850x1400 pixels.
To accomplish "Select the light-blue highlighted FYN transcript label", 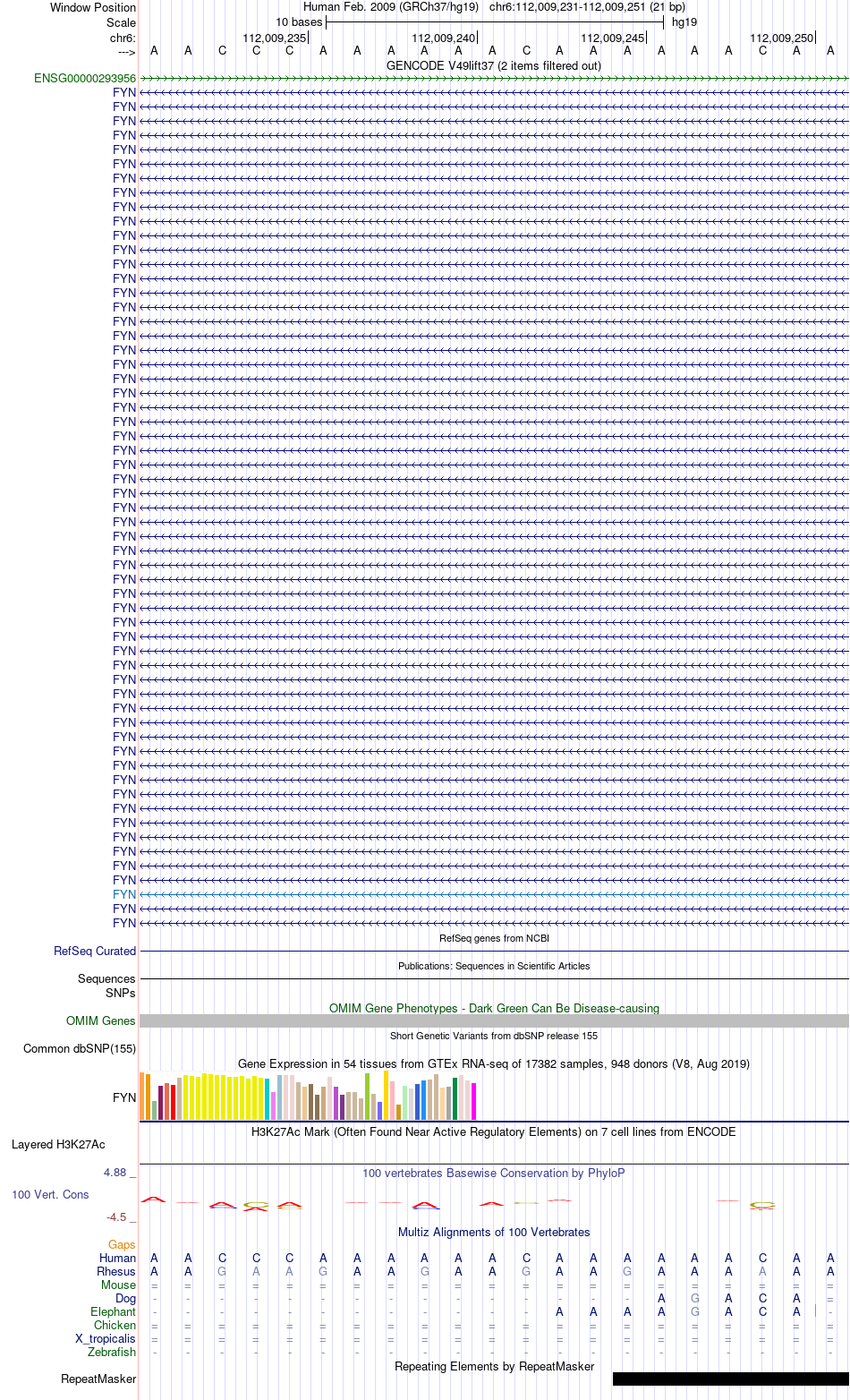I will [124, 894].
